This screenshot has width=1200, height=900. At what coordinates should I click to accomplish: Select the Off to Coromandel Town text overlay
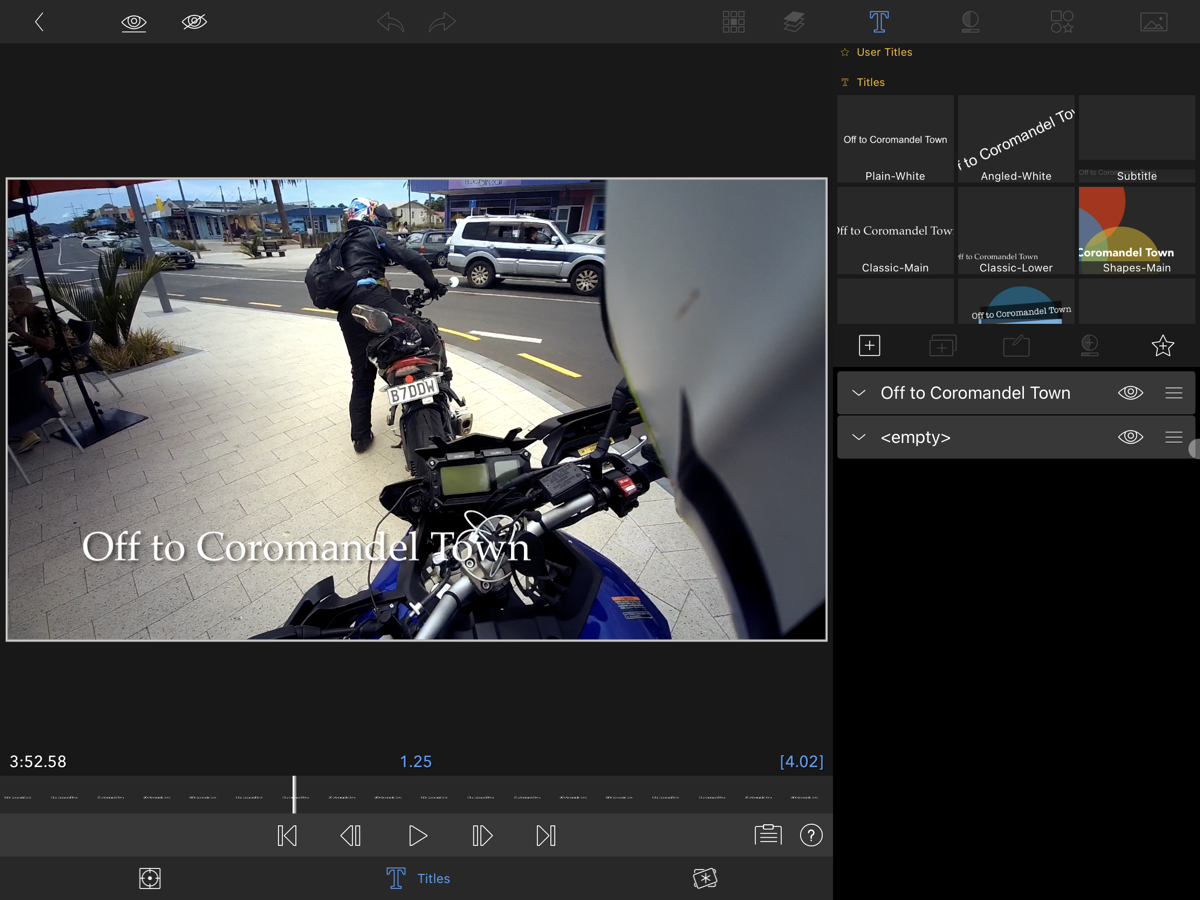(x=306, y=546)
